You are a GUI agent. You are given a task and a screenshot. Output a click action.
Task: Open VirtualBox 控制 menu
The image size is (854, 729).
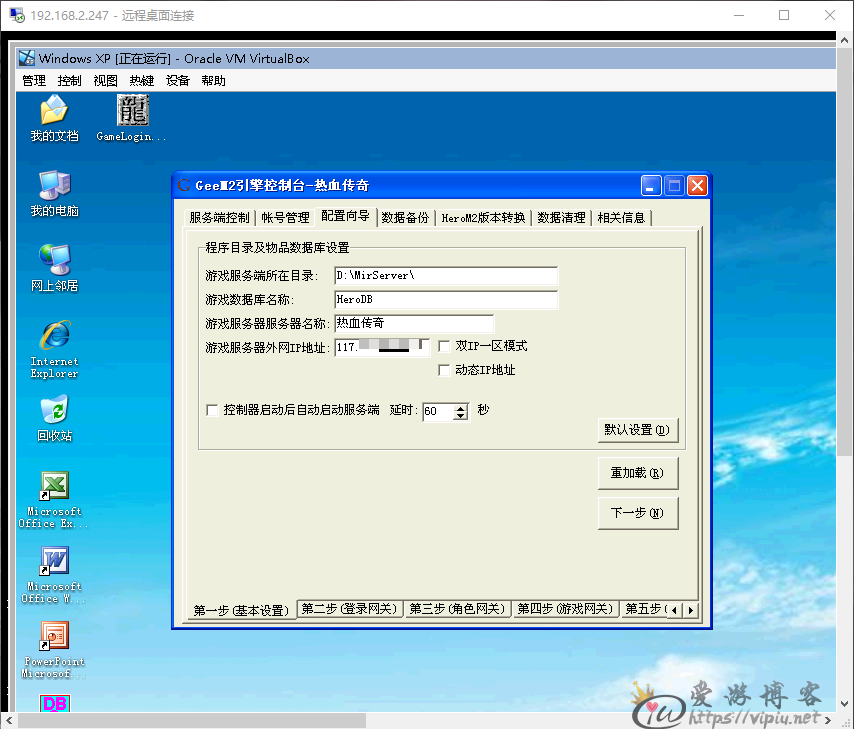tap(69, 81)
